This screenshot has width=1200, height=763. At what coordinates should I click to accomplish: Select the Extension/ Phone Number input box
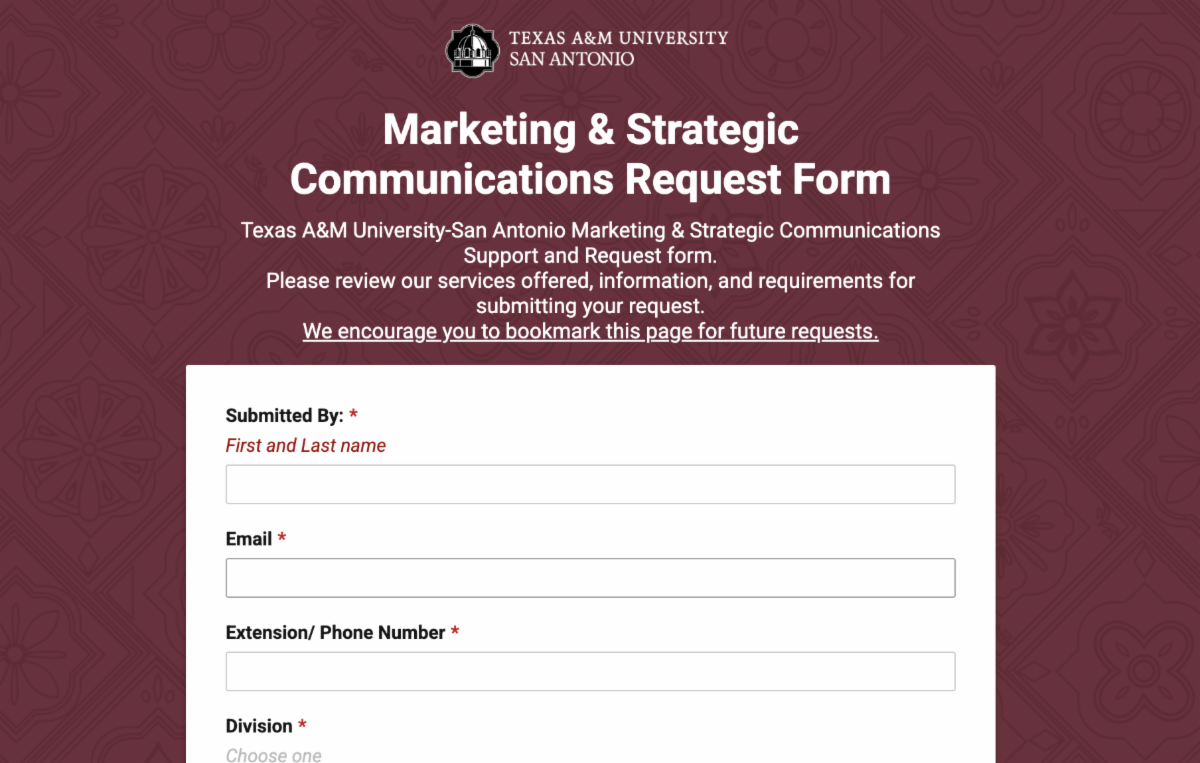pyautogui.click(x=590, y=672)
